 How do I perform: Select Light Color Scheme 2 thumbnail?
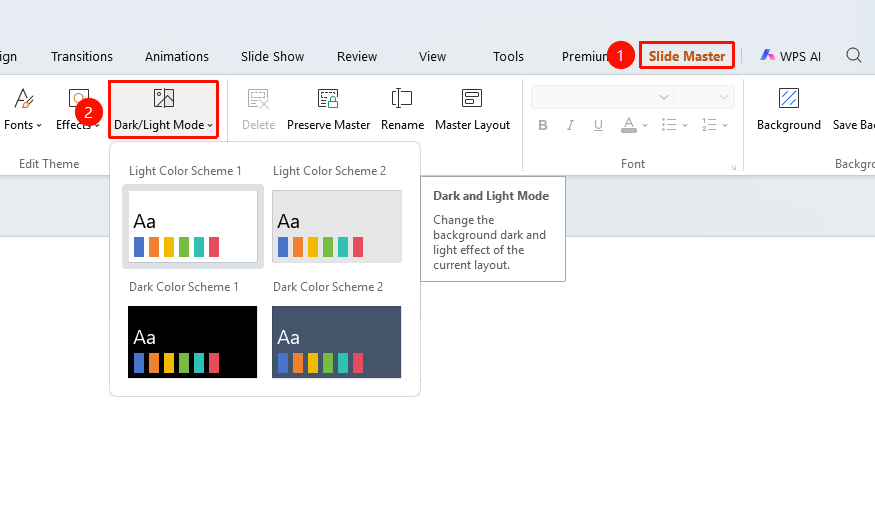click(336, 227)
